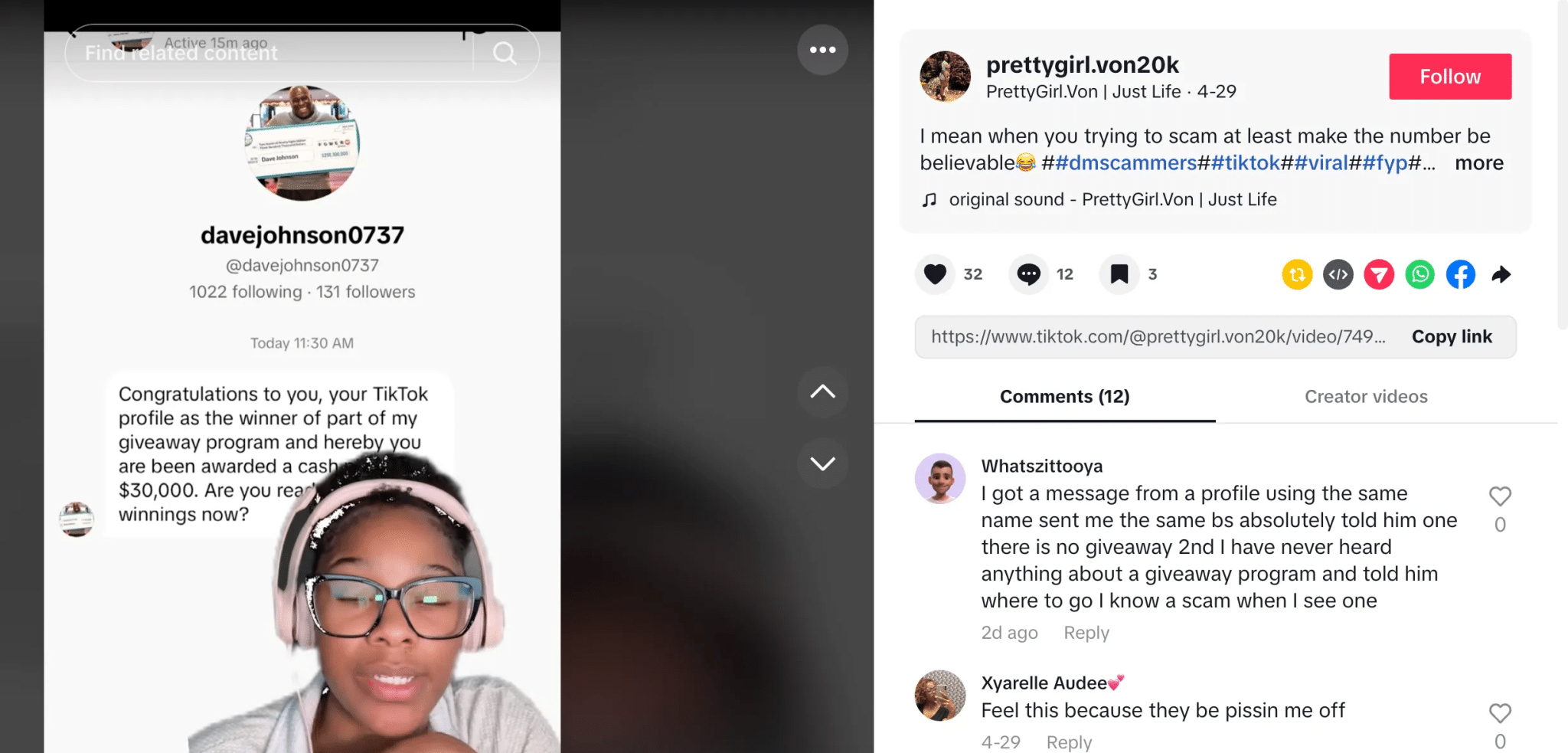This screenshot has height=753, width=1568.
Task: Open comments via the speech bubble icon
Action: 1029,274
